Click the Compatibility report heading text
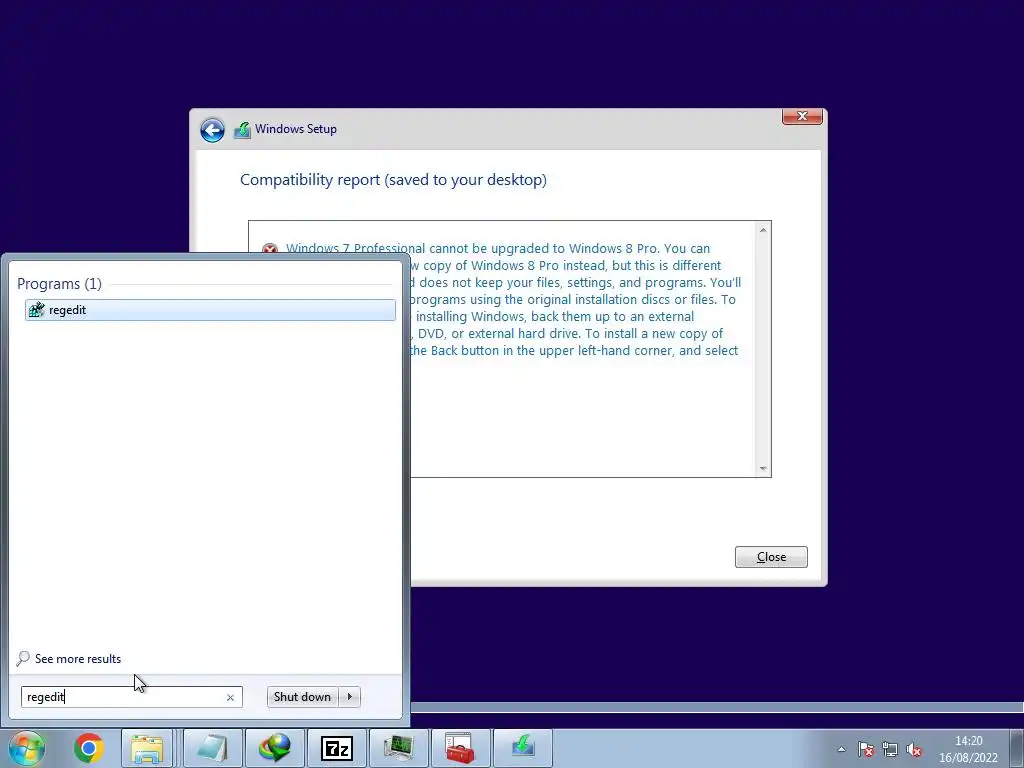This screenshot has height=768, width=1024. click(x=393, y=180)
